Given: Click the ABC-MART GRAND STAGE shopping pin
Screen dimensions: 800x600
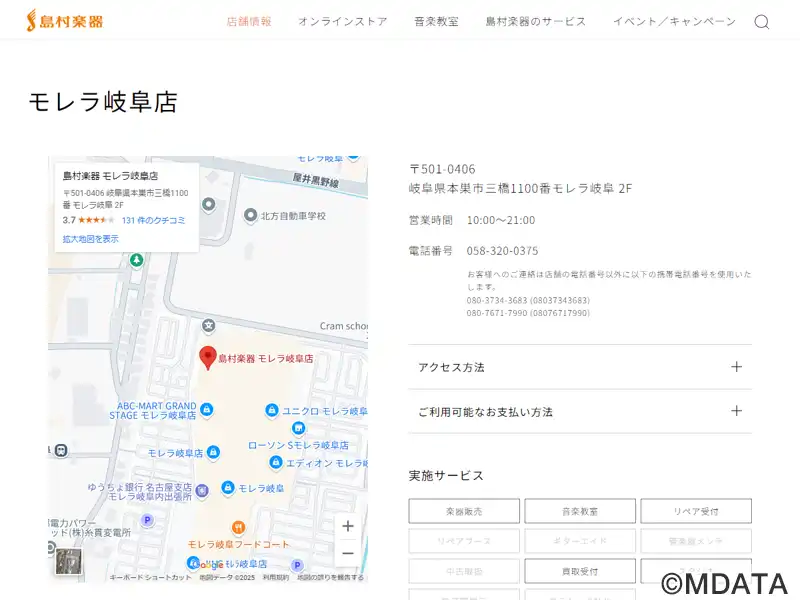Looking at the screenshot, I should coord(207,410).
